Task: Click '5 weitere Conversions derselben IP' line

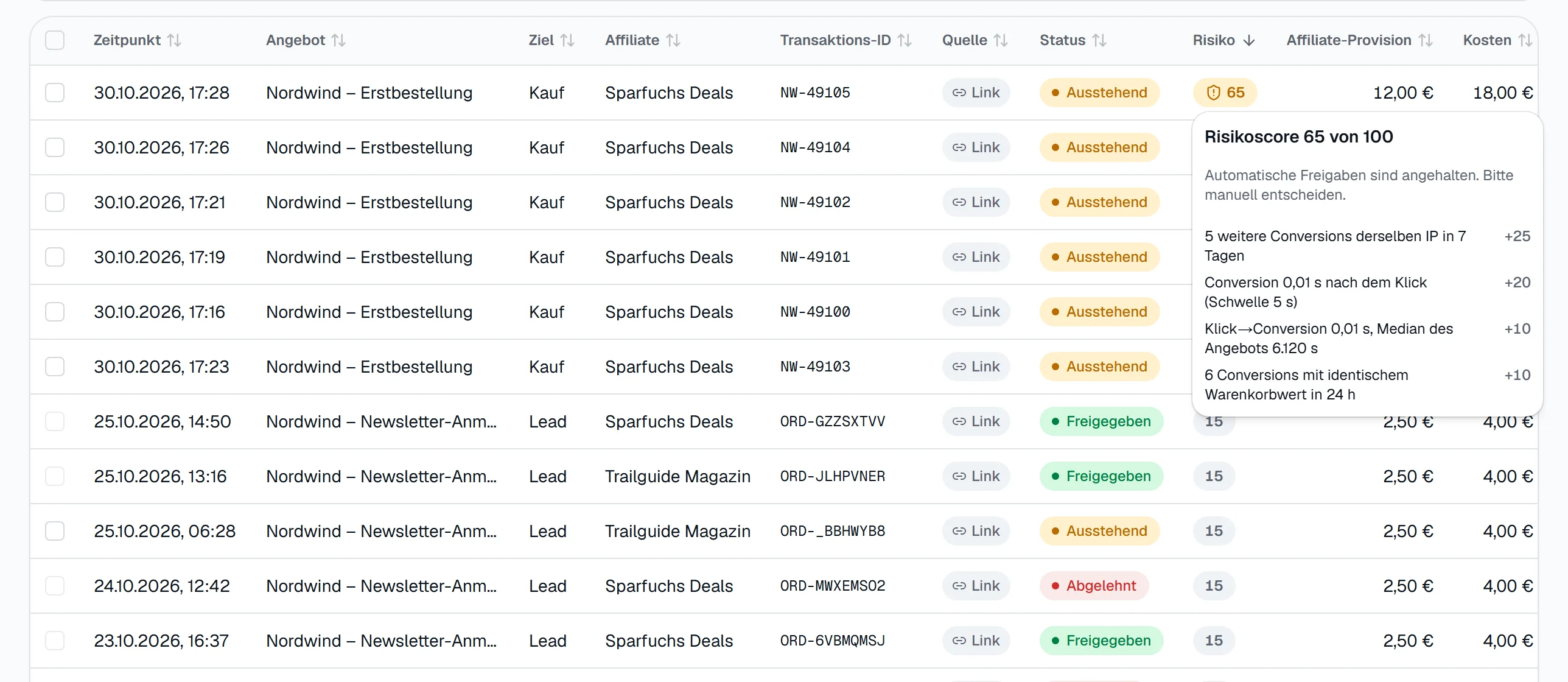Action: [x=1335, y=246]
